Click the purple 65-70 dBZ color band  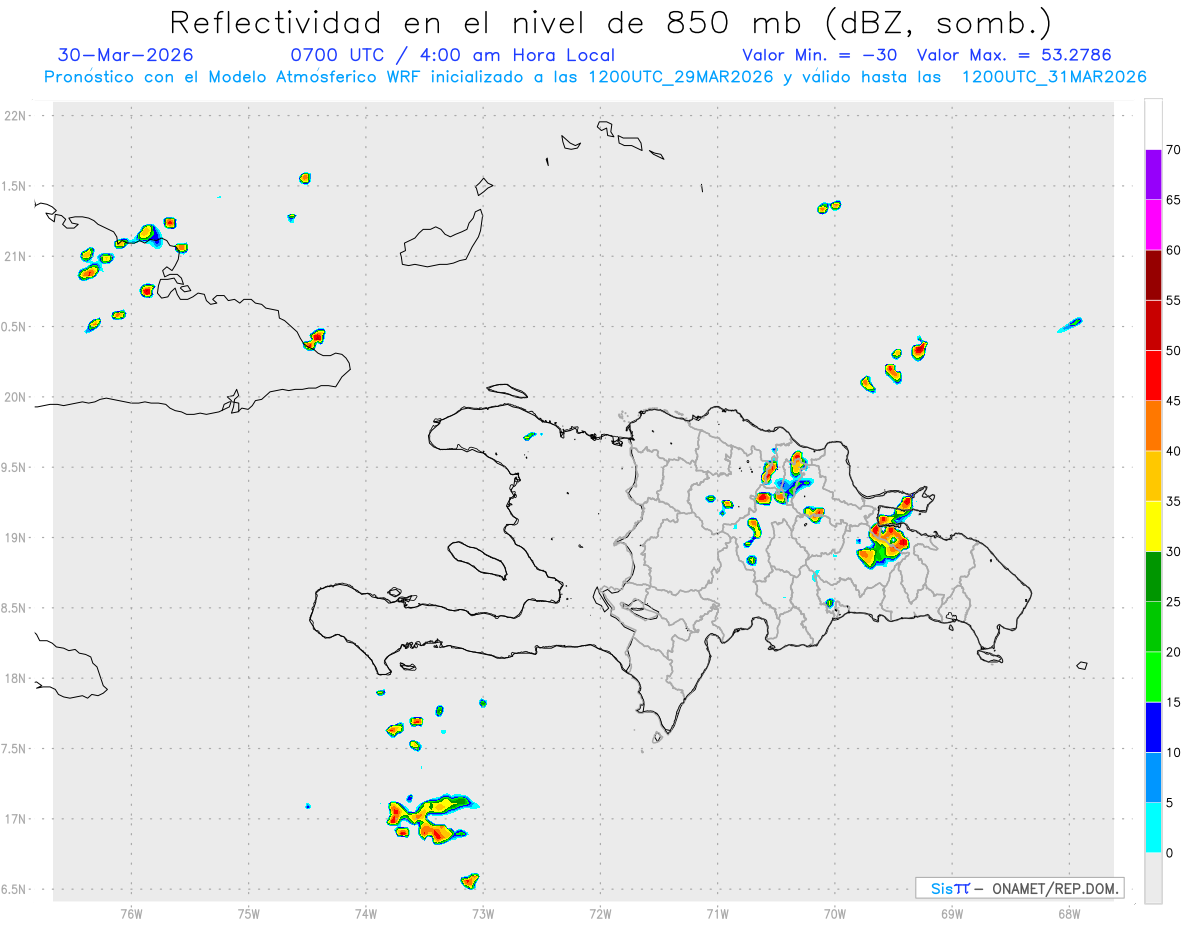pos(1153,175)
